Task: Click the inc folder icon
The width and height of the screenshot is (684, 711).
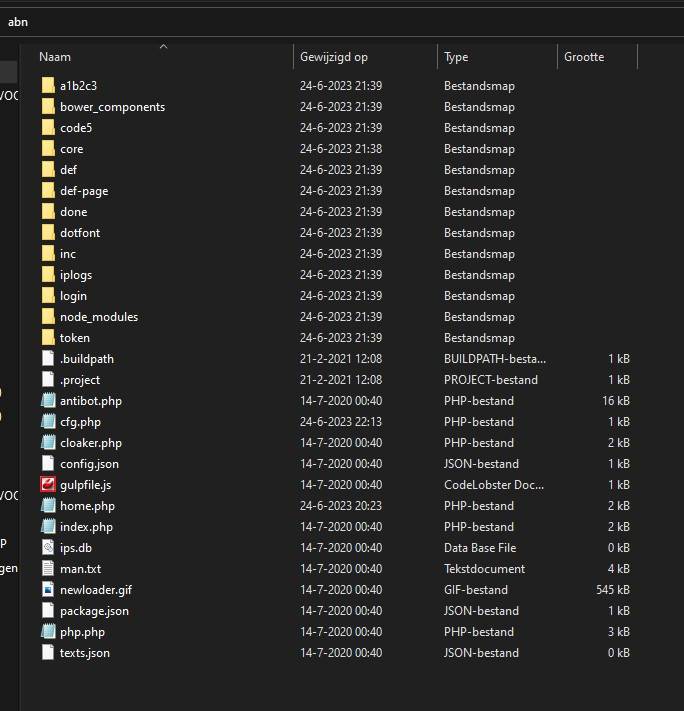Action: [x=48, y=253]
